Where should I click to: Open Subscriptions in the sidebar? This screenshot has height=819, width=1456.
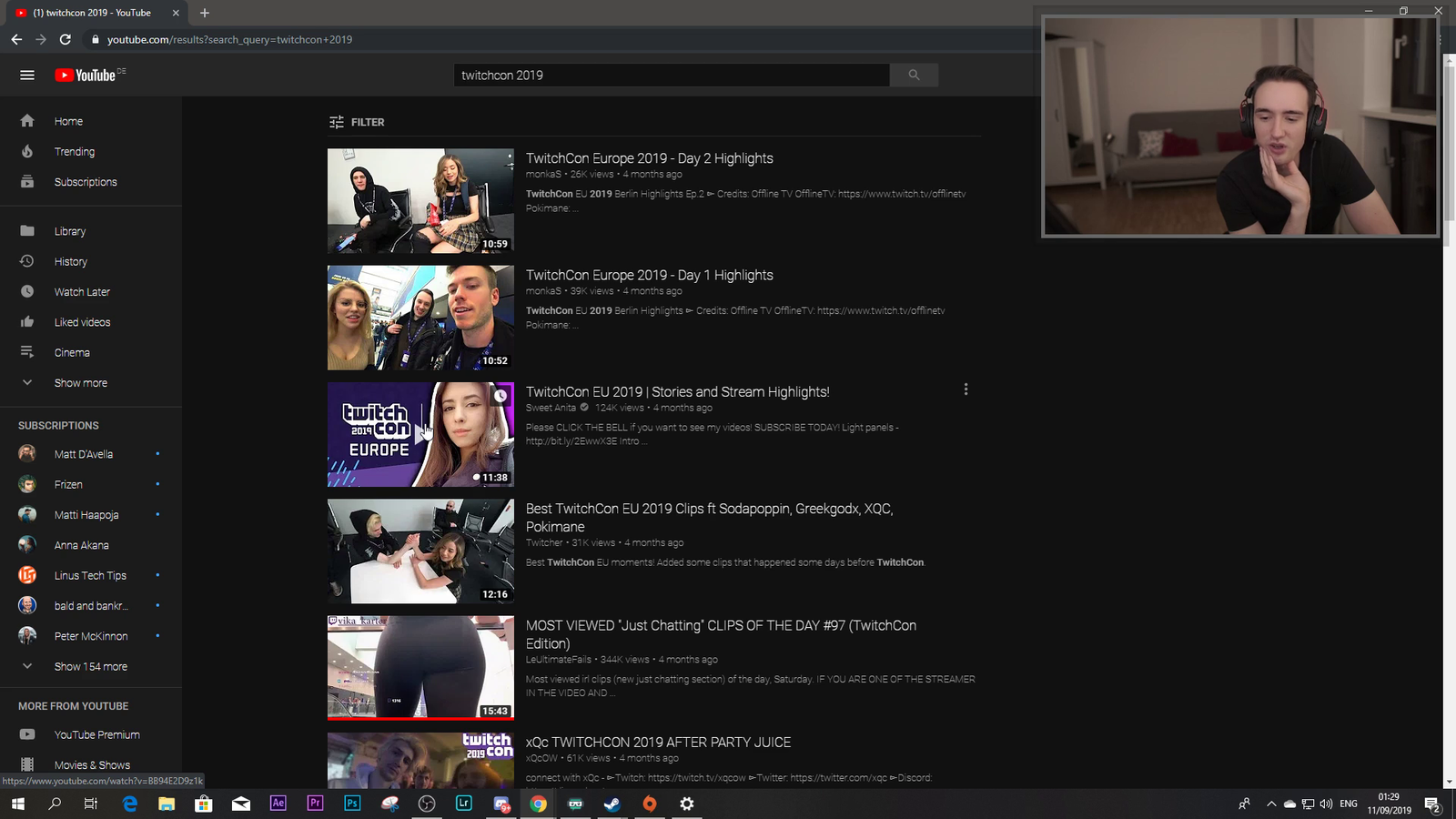click(x=91, y=182)
